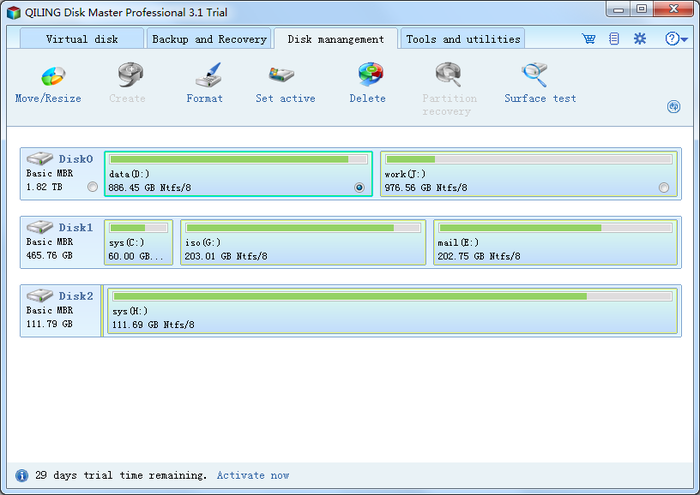Screen dimensions: 700x495
Task: Click the Format label
Action: click(204, 98)
